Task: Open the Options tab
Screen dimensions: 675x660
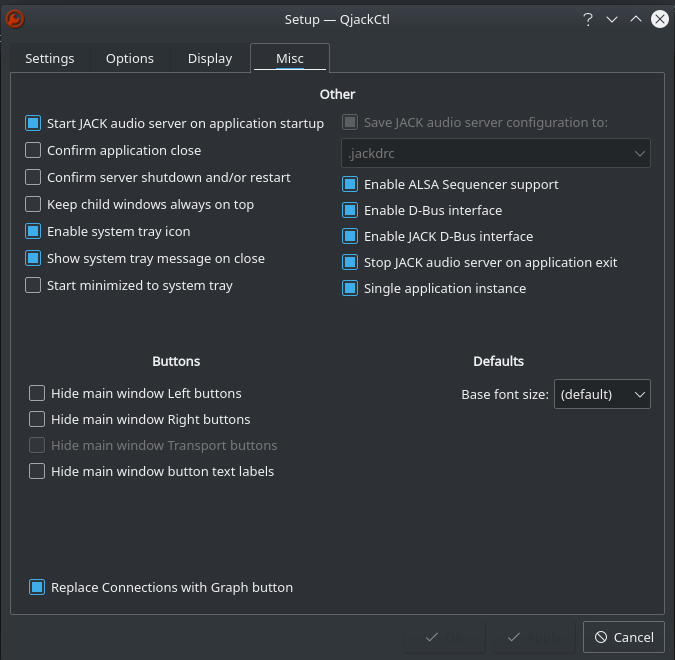Action: [x=130, y=59]
